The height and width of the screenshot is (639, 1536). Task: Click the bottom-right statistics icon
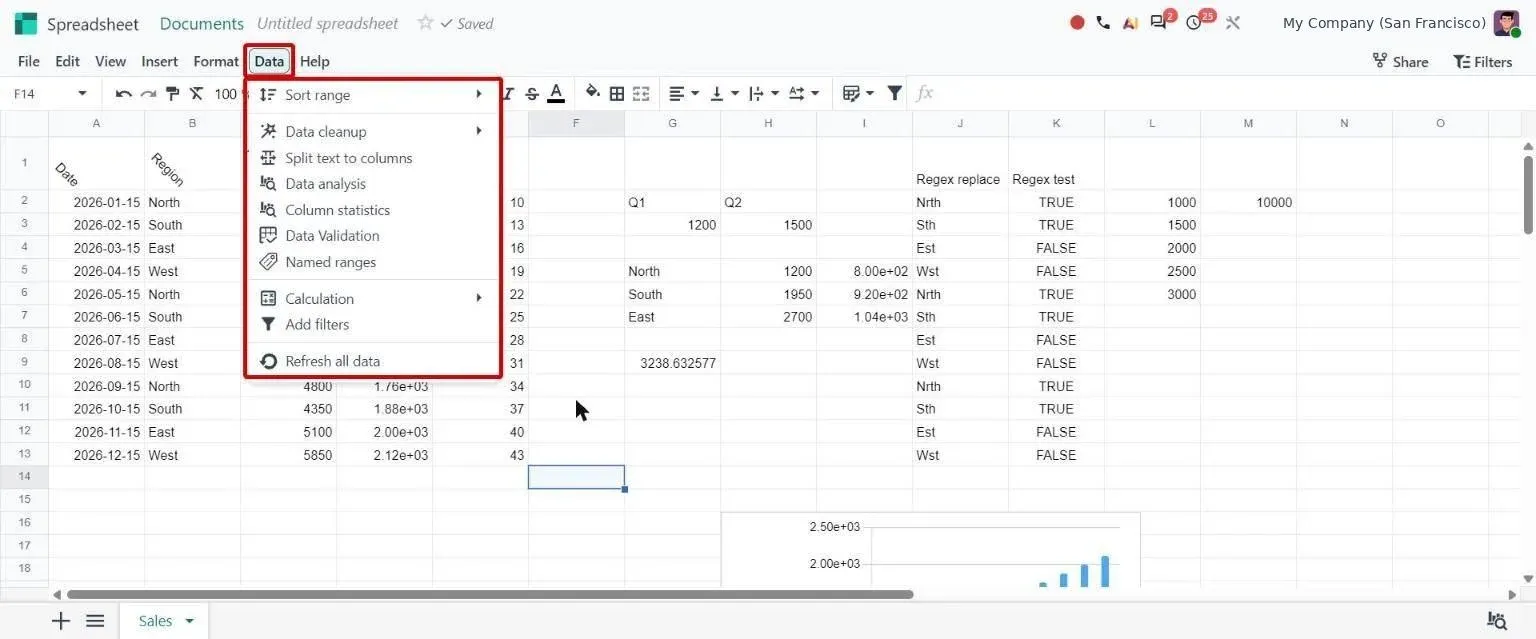(x=1497, y=621)
